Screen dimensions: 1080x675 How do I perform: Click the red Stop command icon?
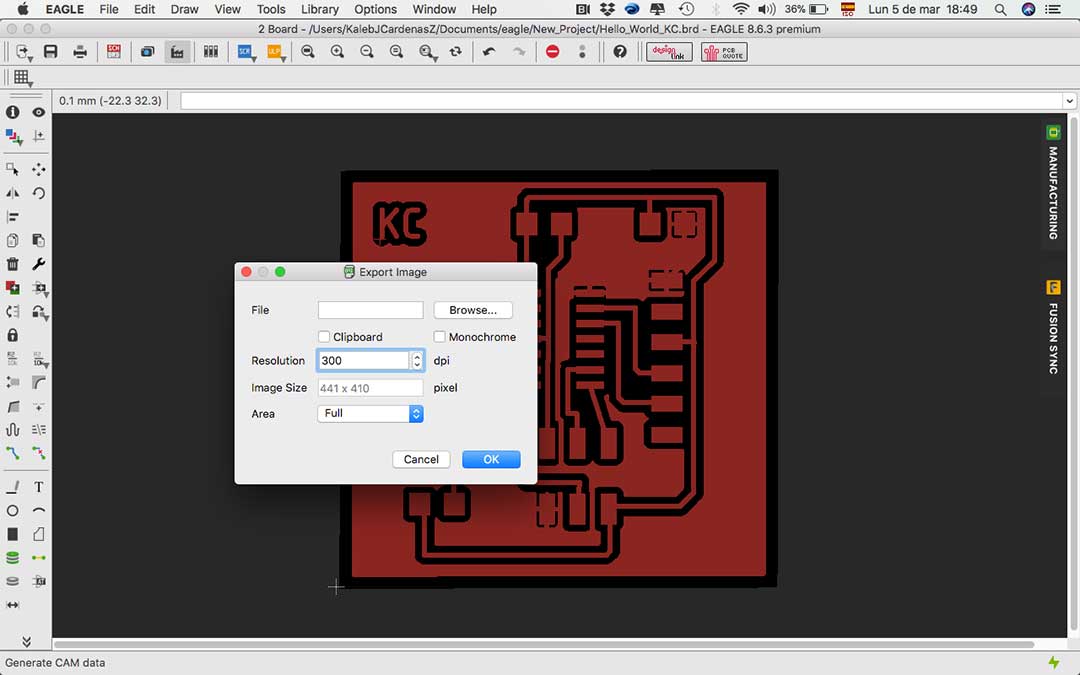553,52
